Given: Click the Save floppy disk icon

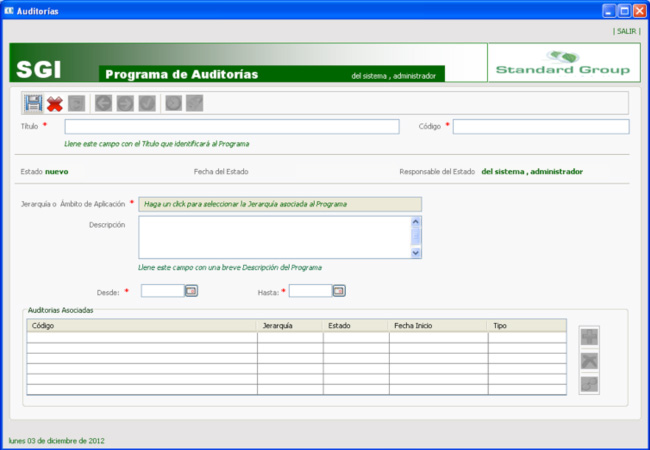Looking at the screenshot, I should 33,103.
